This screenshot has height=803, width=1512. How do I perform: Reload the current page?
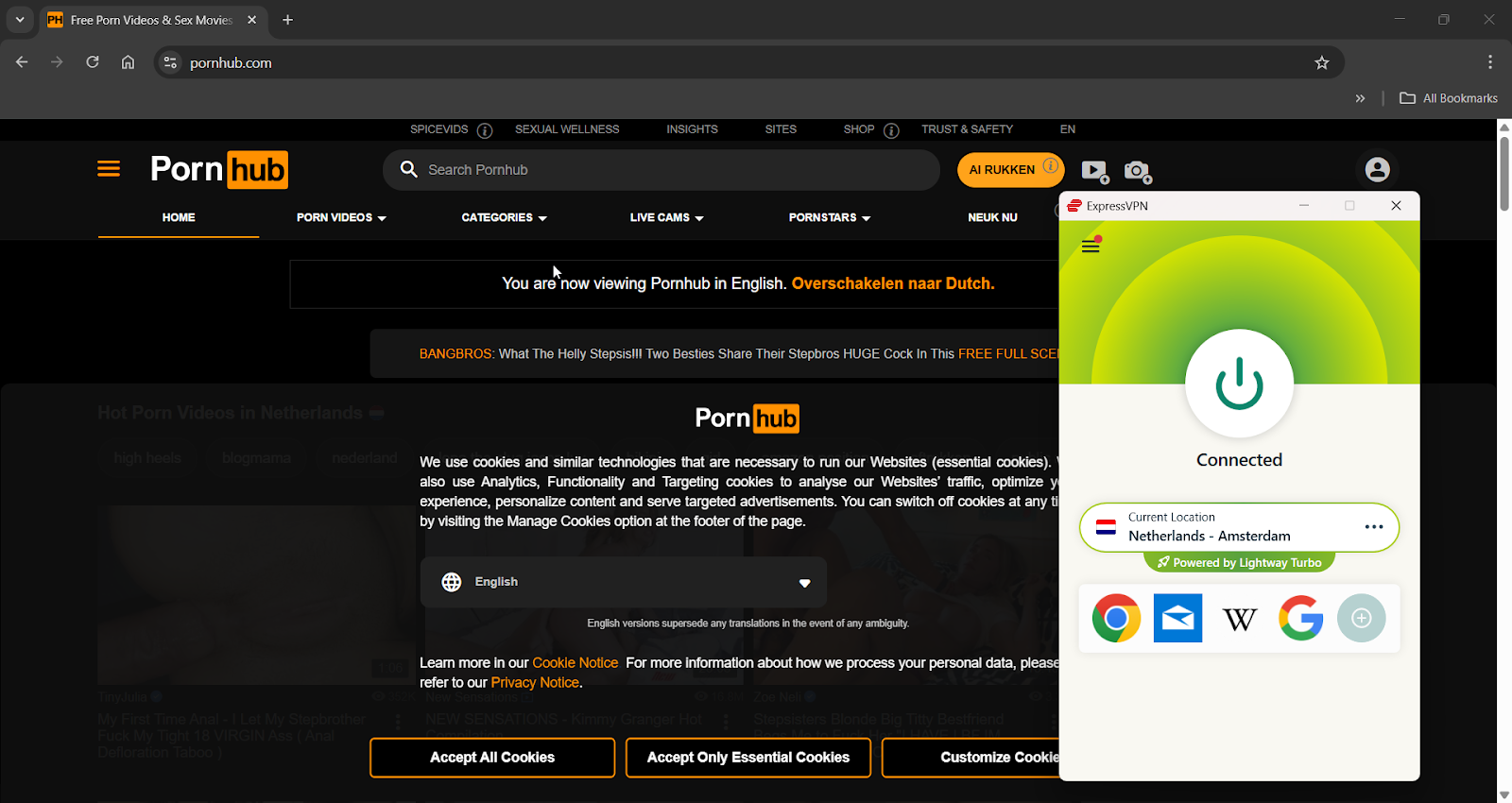coord(93,62)
